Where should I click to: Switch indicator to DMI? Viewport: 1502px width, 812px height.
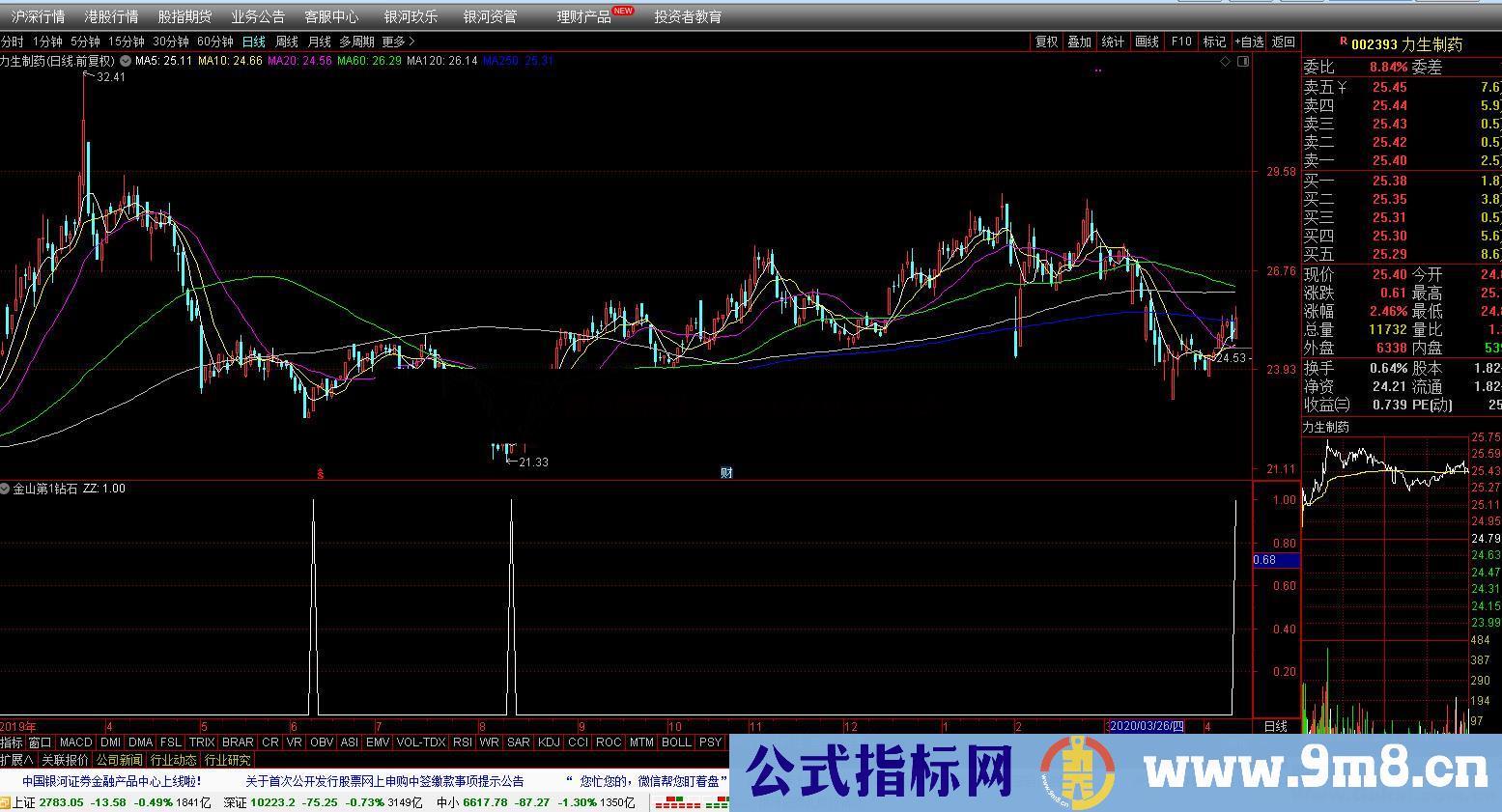point(110,742)
